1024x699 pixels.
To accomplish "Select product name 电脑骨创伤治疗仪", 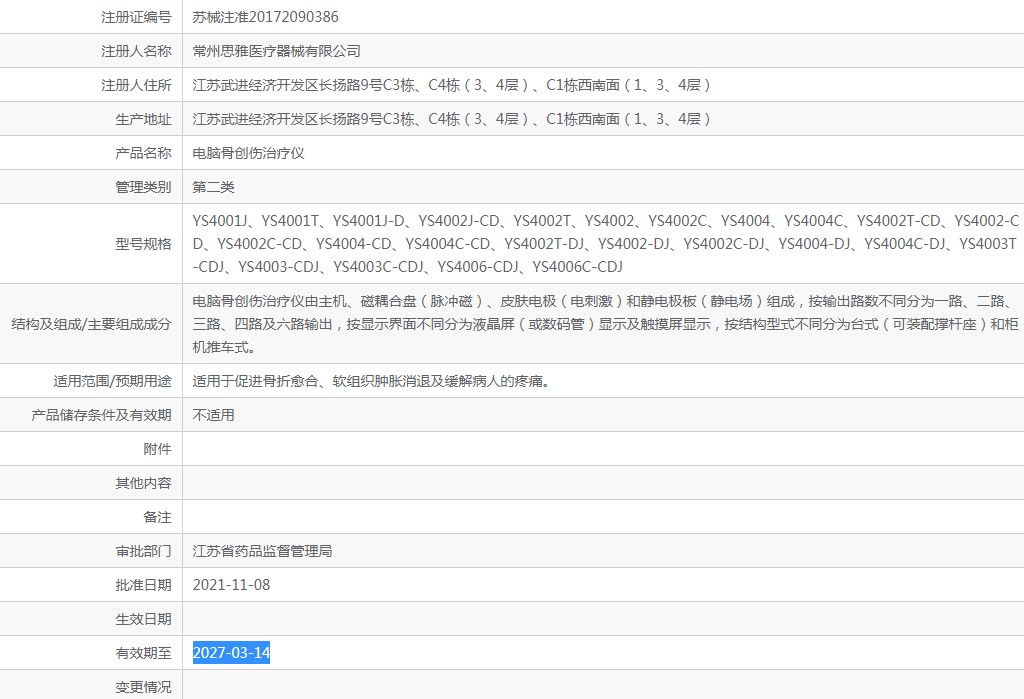I will (x=248, y=153).
